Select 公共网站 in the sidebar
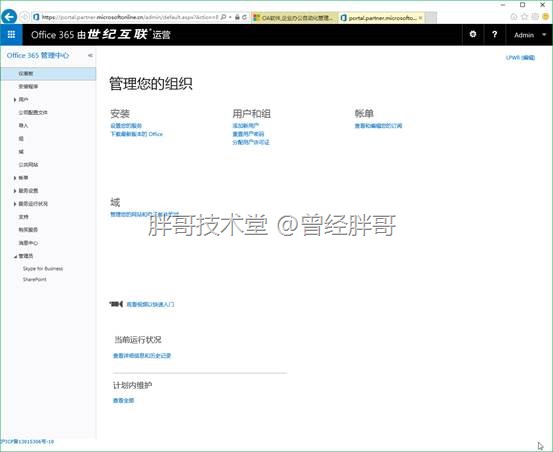 click(x=29, y=165)
